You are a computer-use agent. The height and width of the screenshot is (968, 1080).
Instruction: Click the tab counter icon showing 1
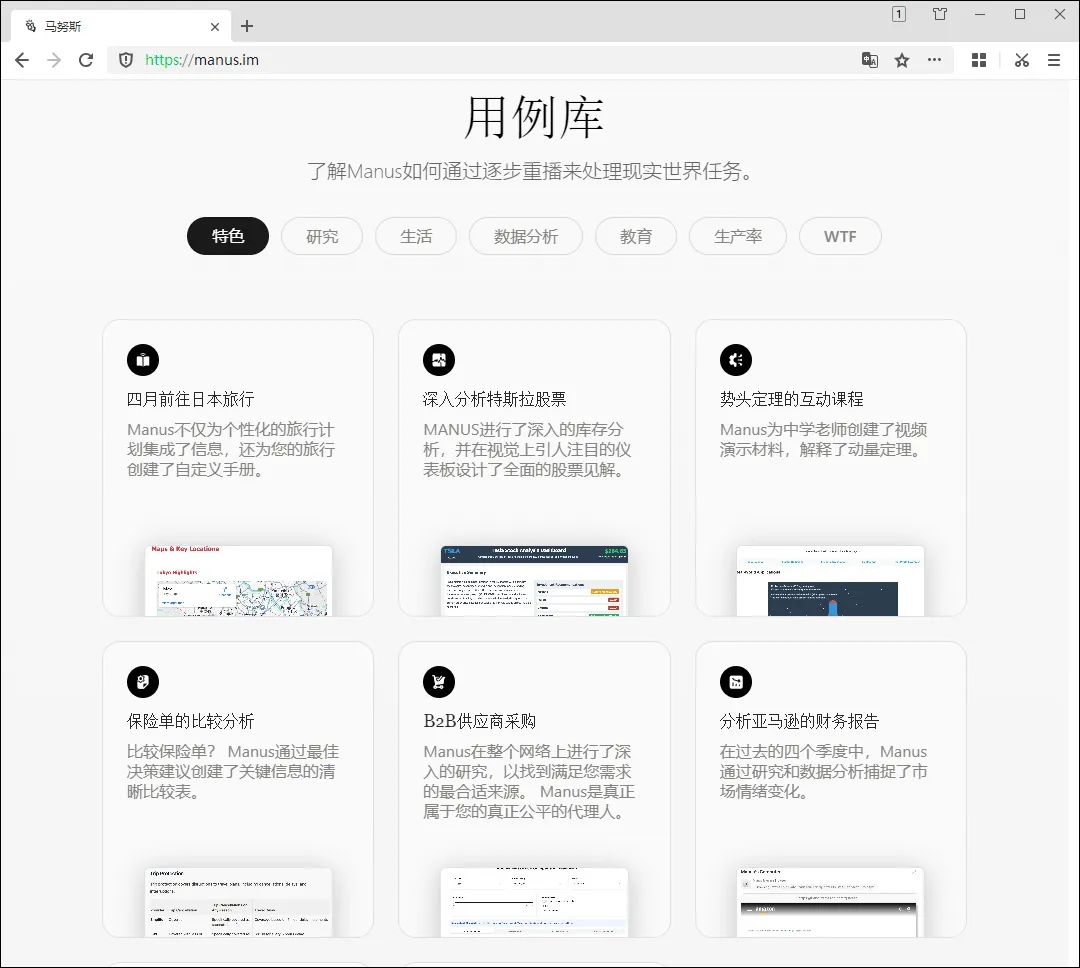click(x=899, y=14)
